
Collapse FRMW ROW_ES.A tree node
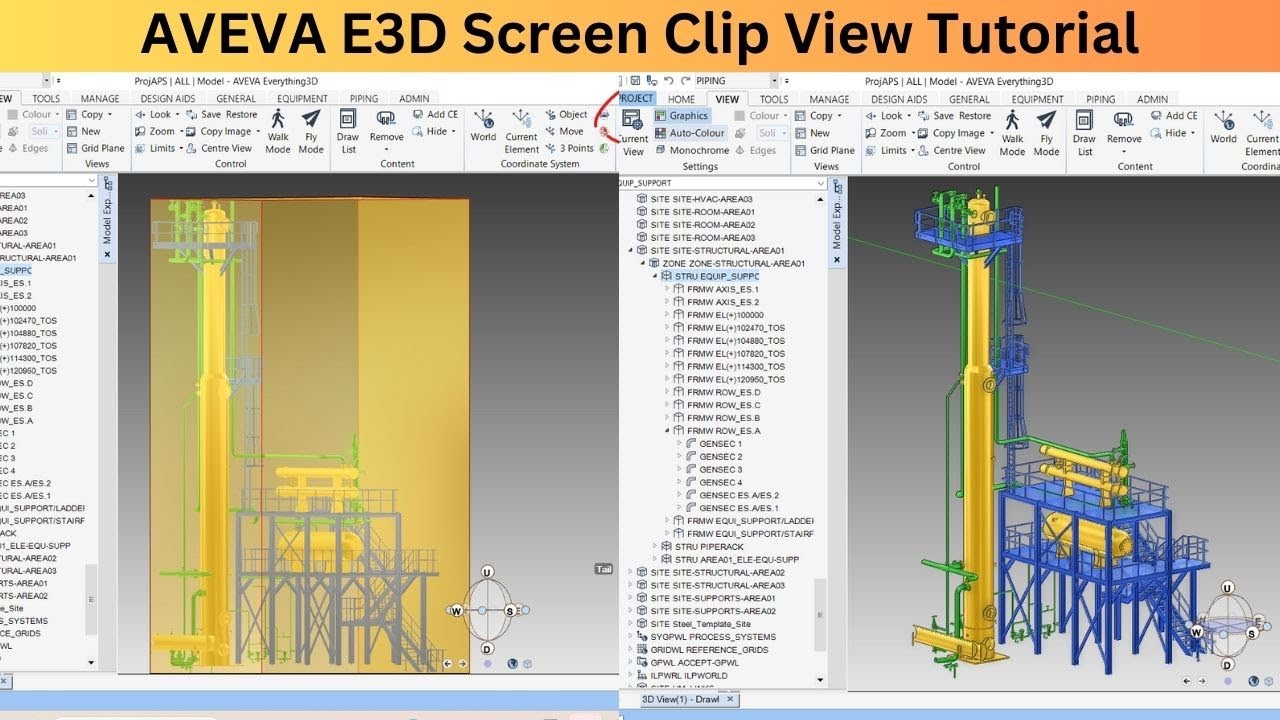click(x=667, y=431)
